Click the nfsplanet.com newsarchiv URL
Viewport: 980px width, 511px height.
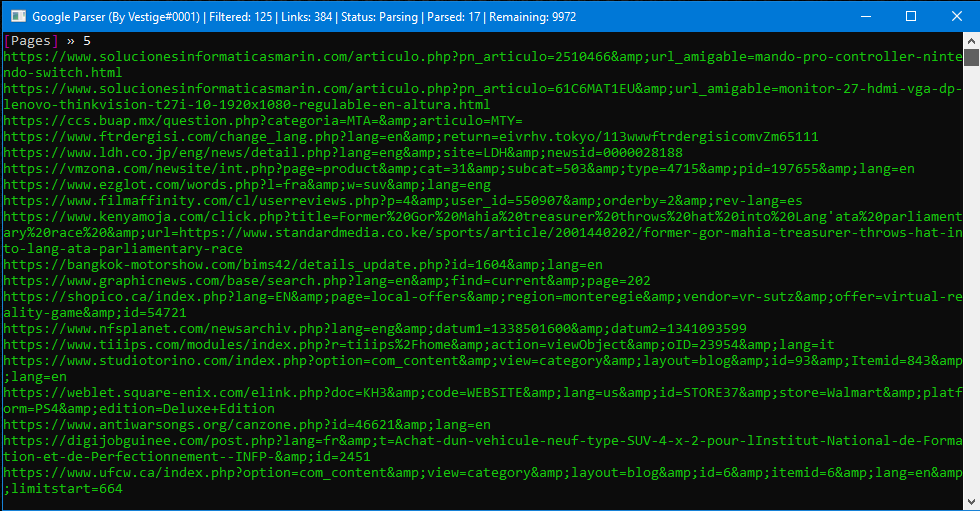(x=375, y=329)
